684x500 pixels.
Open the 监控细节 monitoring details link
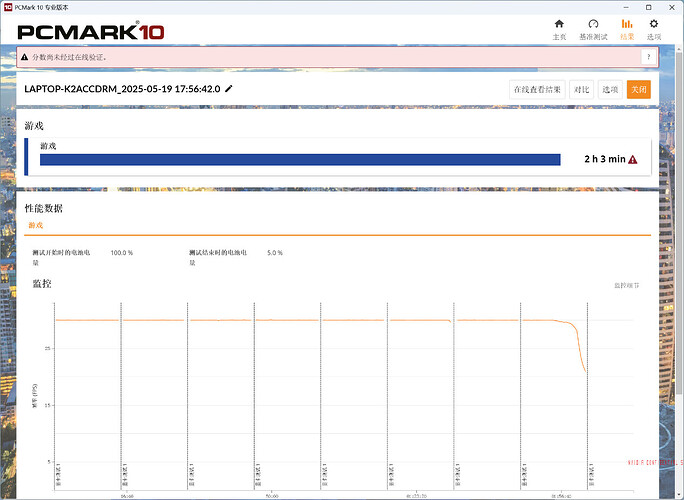point(626,286)
